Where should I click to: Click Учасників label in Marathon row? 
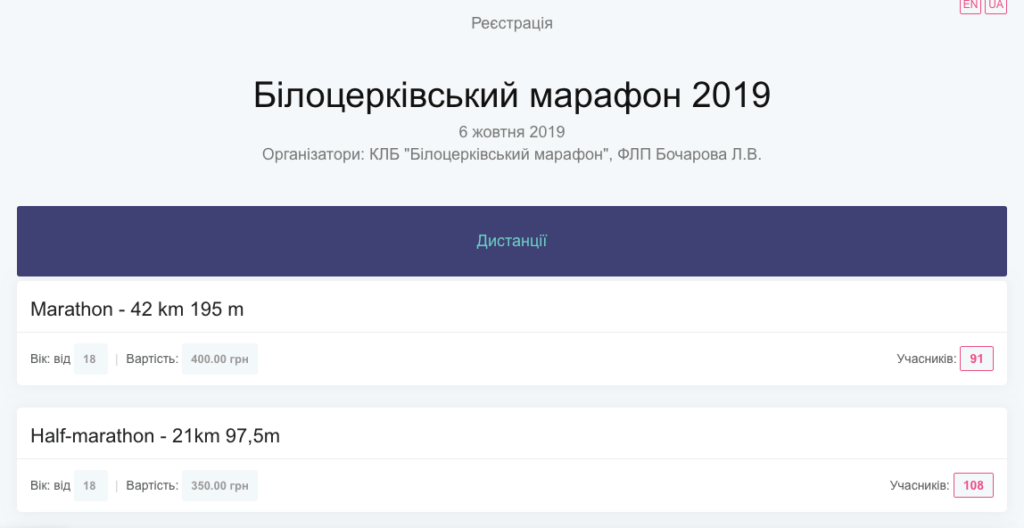pos(926,358)
